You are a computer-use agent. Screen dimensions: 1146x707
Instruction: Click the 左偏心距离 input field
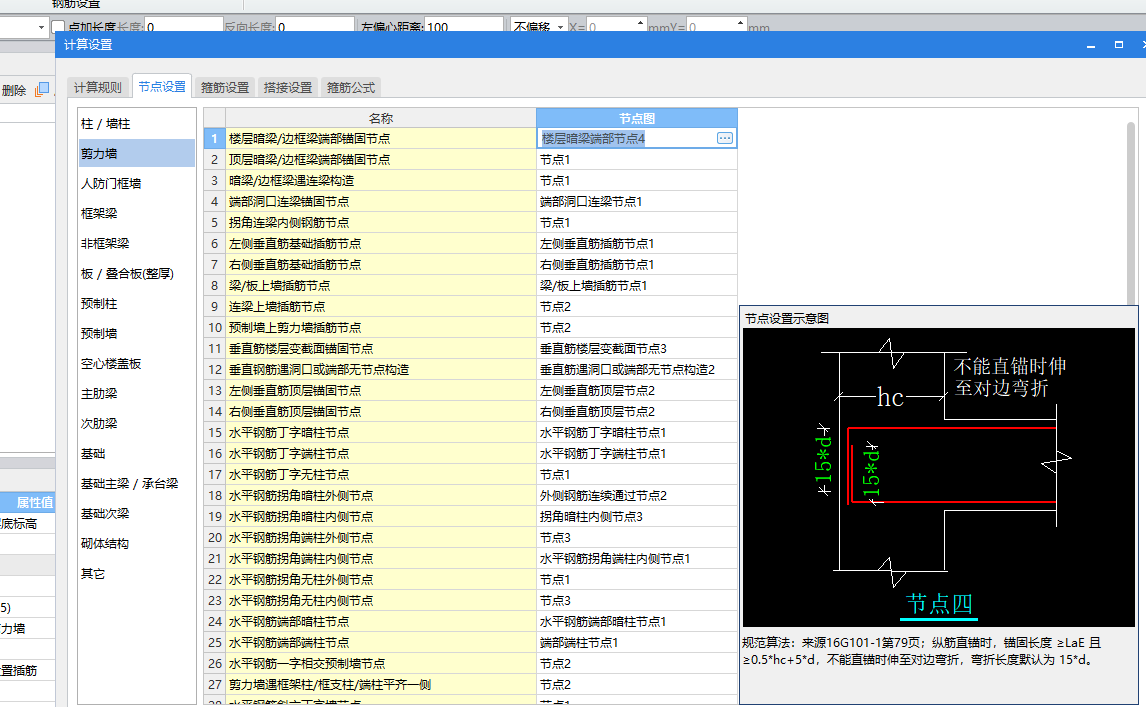coord(463,26)
